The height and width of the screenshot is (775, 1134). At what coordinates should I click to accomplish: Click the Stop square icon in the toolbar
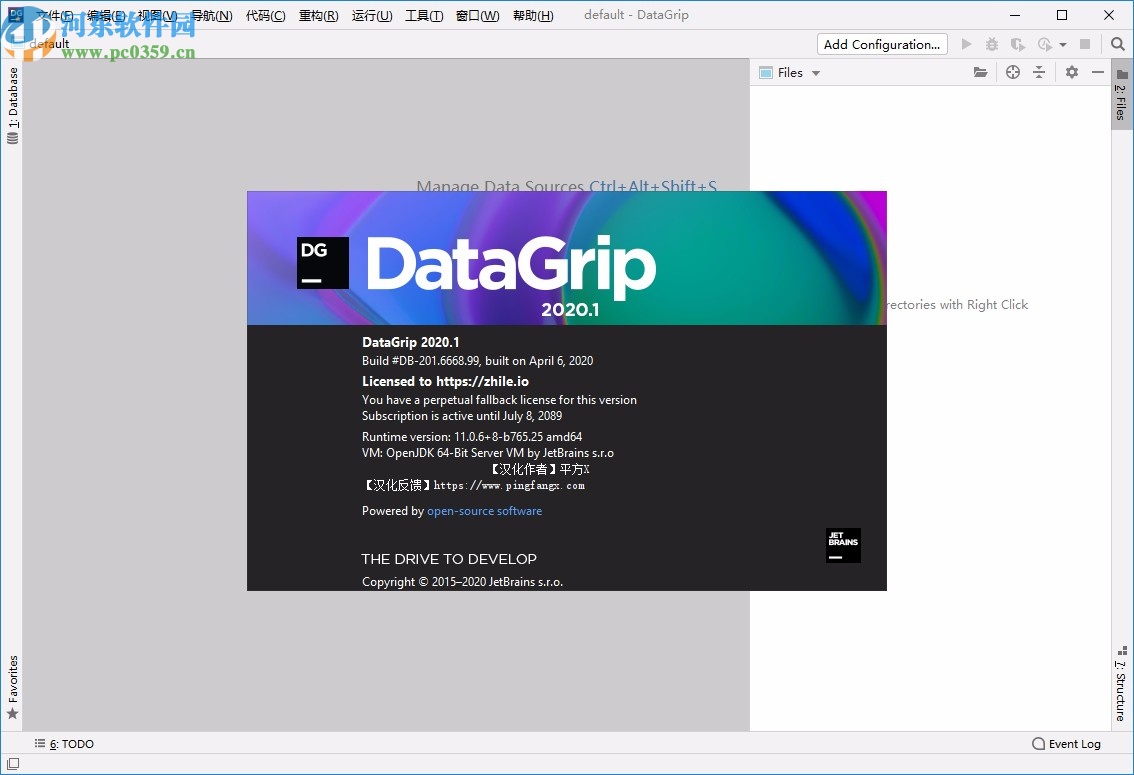pos(1085,44)
